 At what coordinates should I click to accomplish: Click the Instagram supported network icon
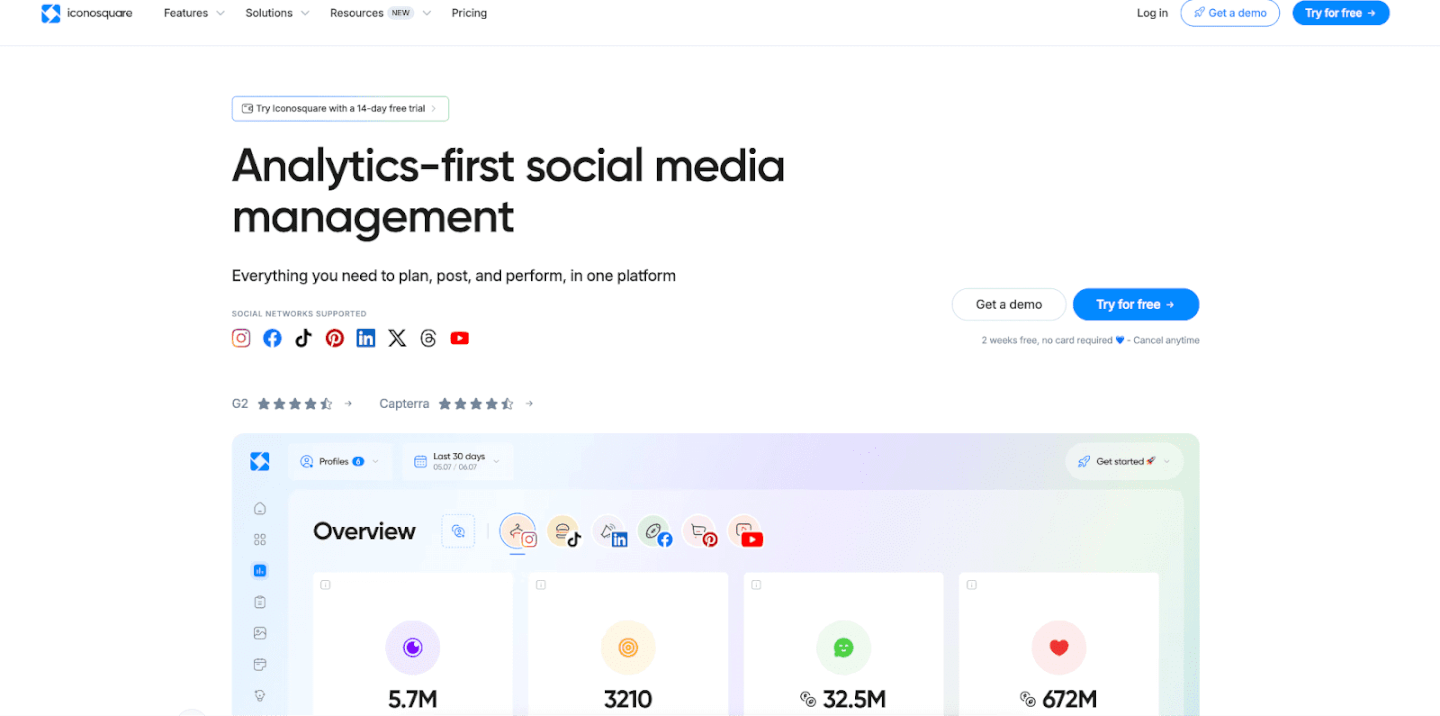click(241, 338)
